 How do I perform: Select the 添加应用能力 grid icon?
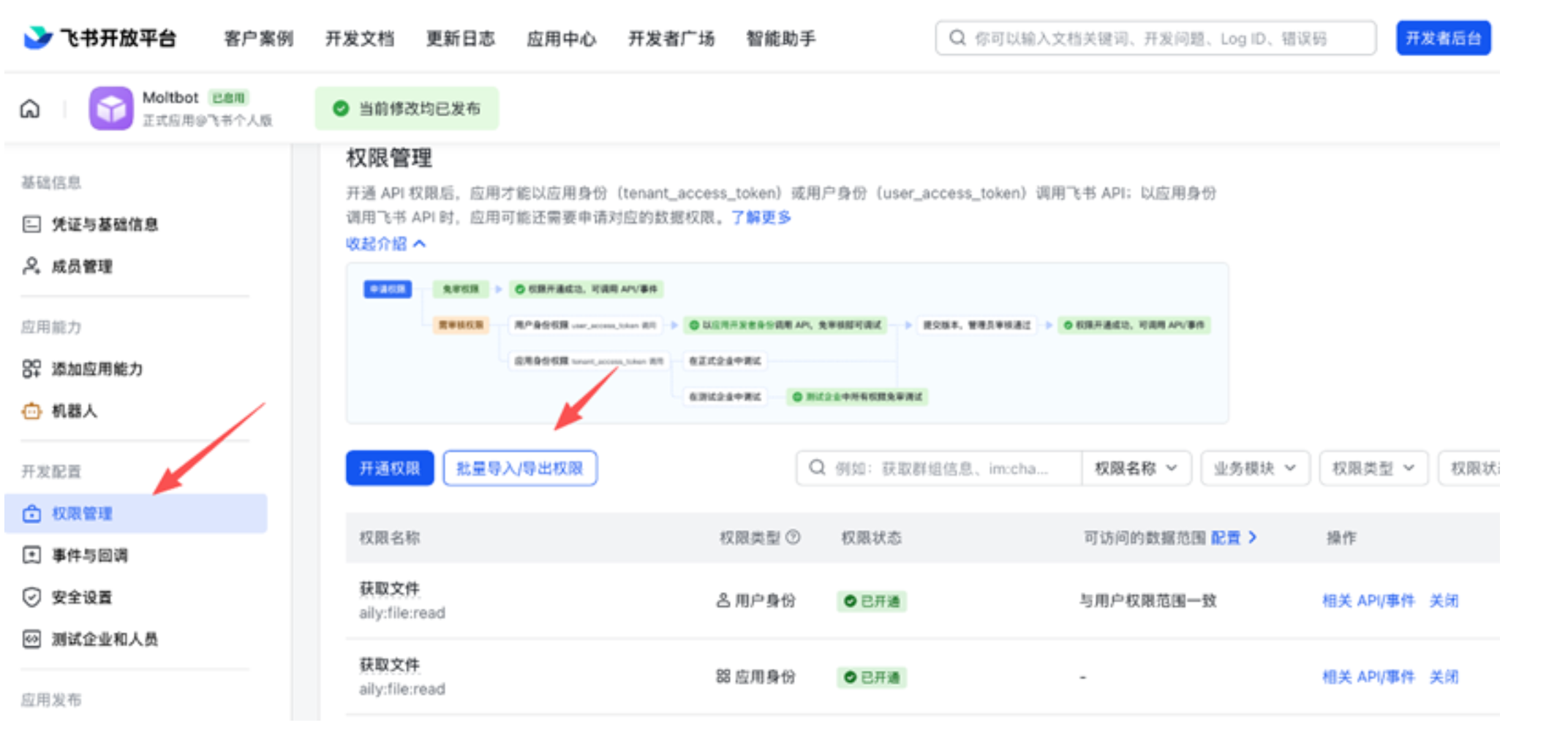30,370
